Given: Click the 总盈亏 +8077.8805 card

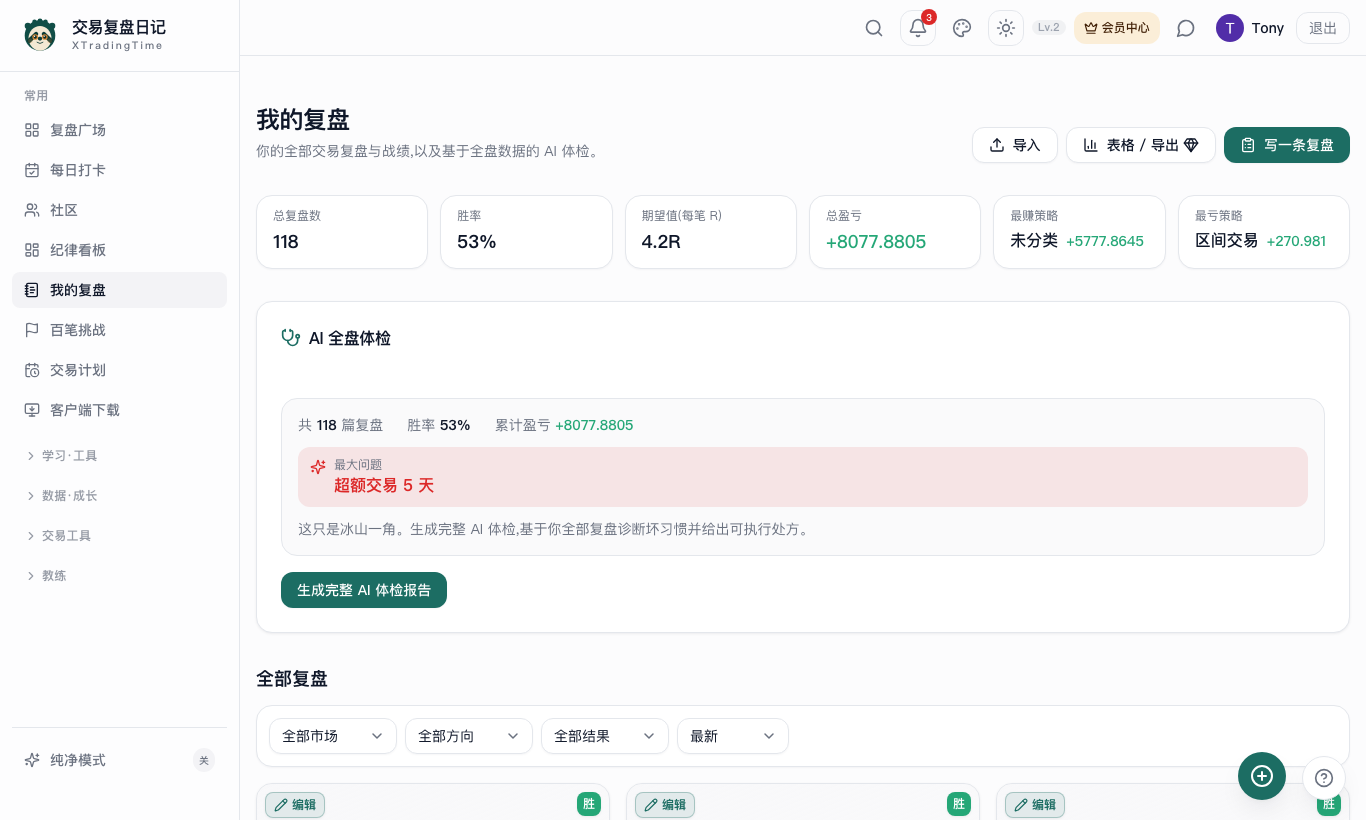Looking at the screenshot, I should 895,232.
